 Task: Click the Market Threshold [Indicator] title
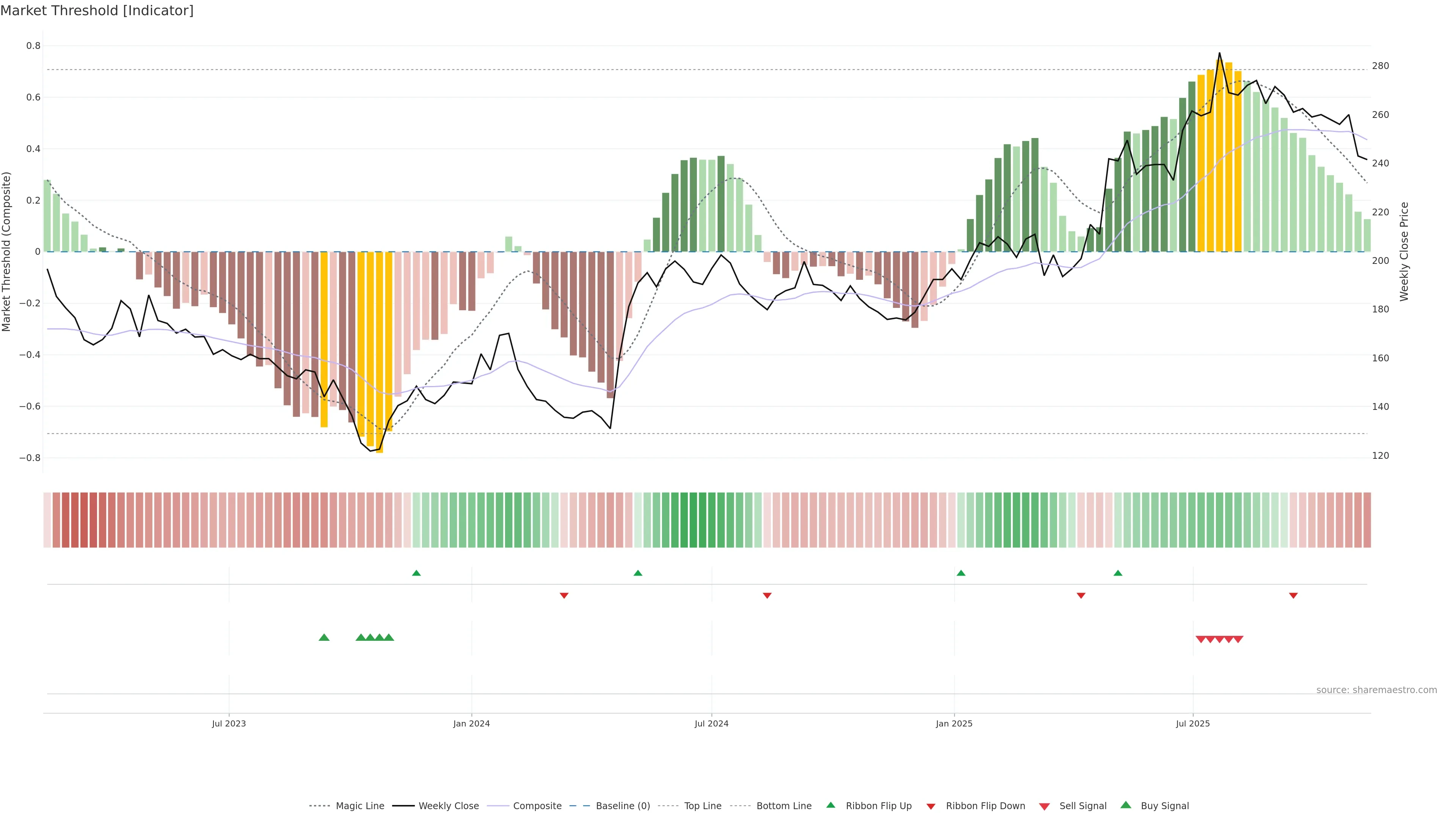tap(97, 11)
